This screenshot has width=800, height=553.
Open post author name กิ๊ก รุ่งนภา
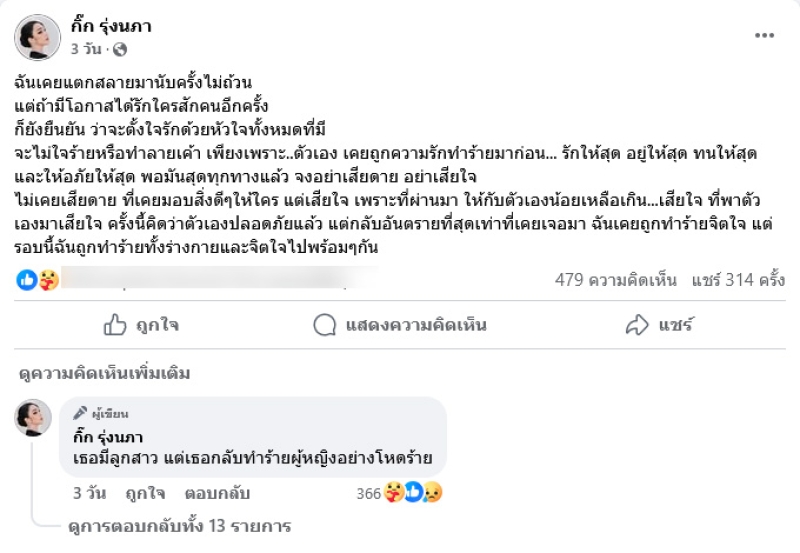111,26
